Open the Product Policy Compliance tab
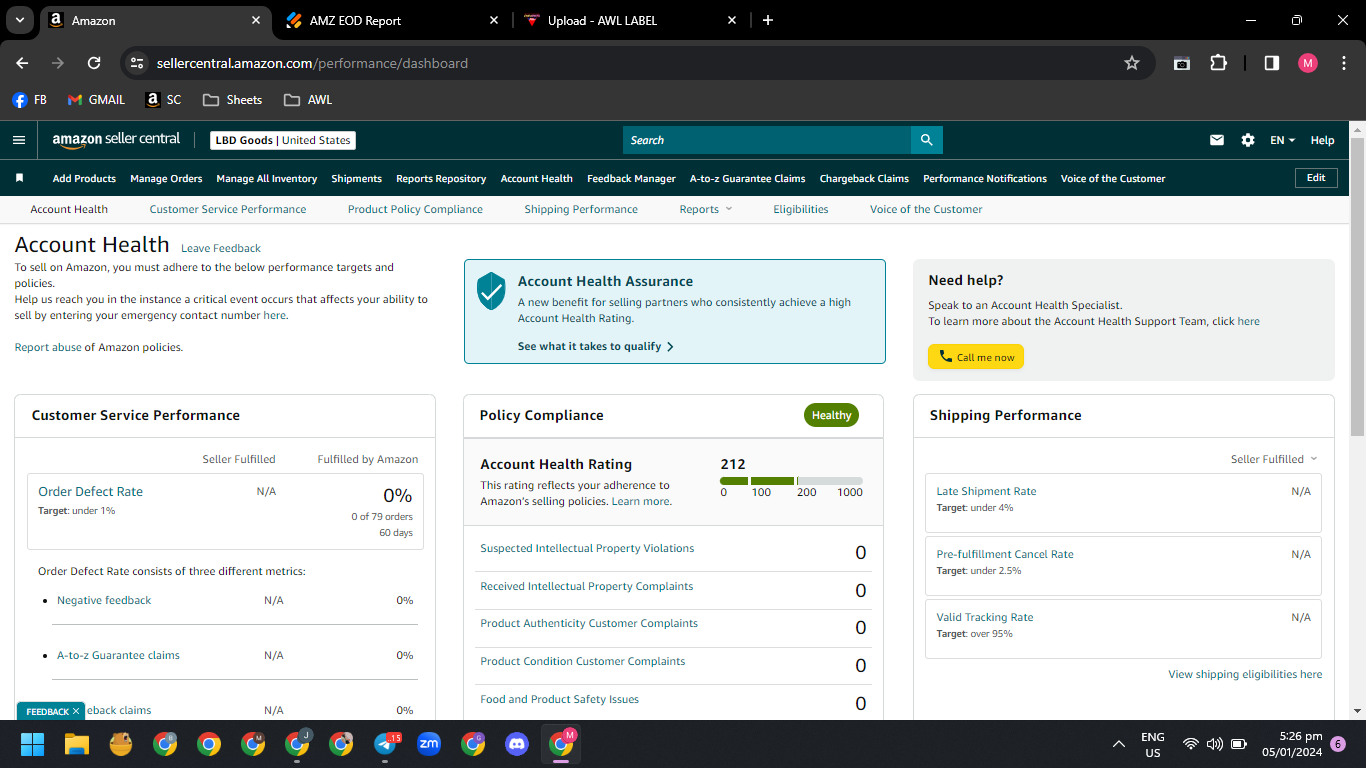Image resolution: width=1366 pixels, height=768 pixels. pos(415,209)
